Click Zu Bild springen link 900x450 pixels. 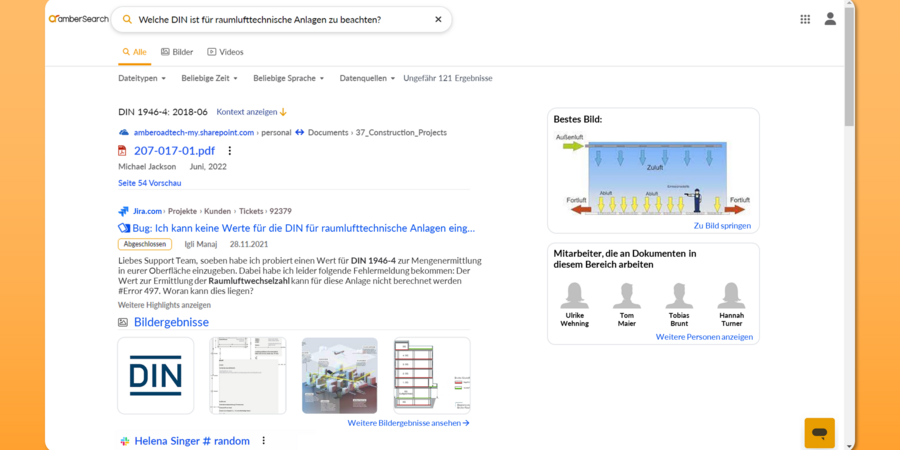(x=722, y=226)
